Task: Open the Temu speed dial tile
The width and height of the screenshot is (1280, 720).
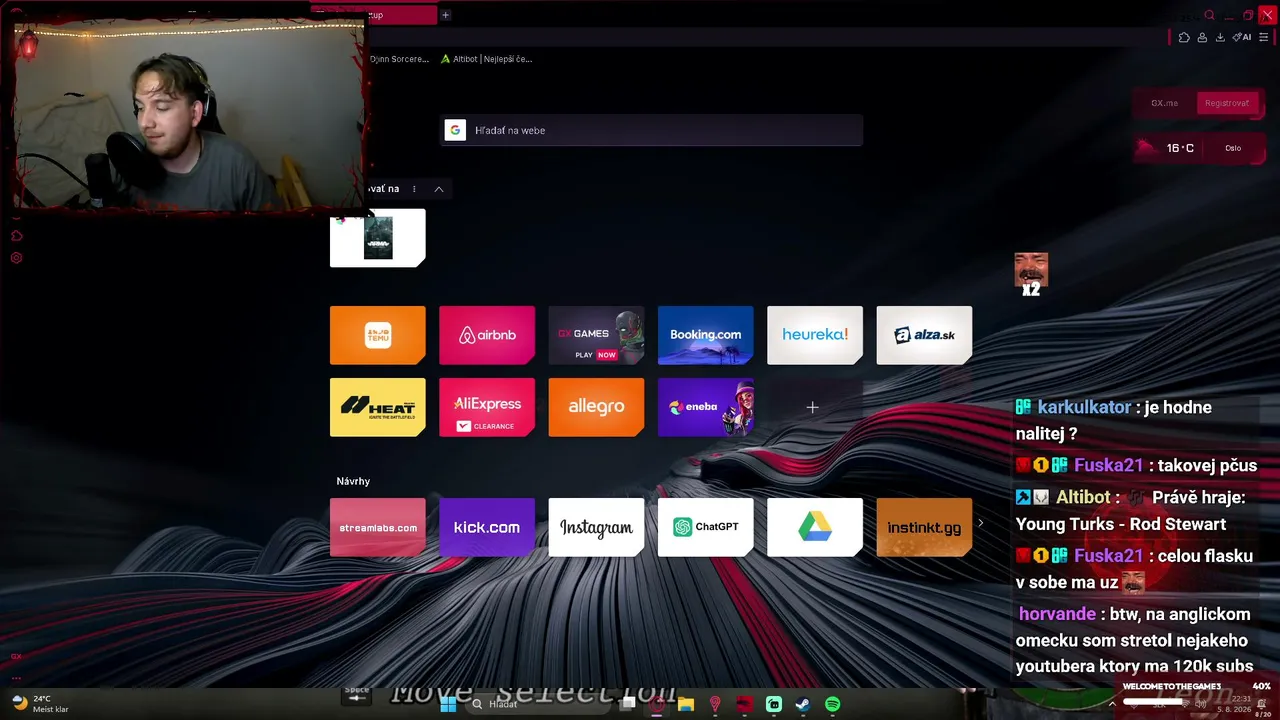Action: (x=378, y=335)
